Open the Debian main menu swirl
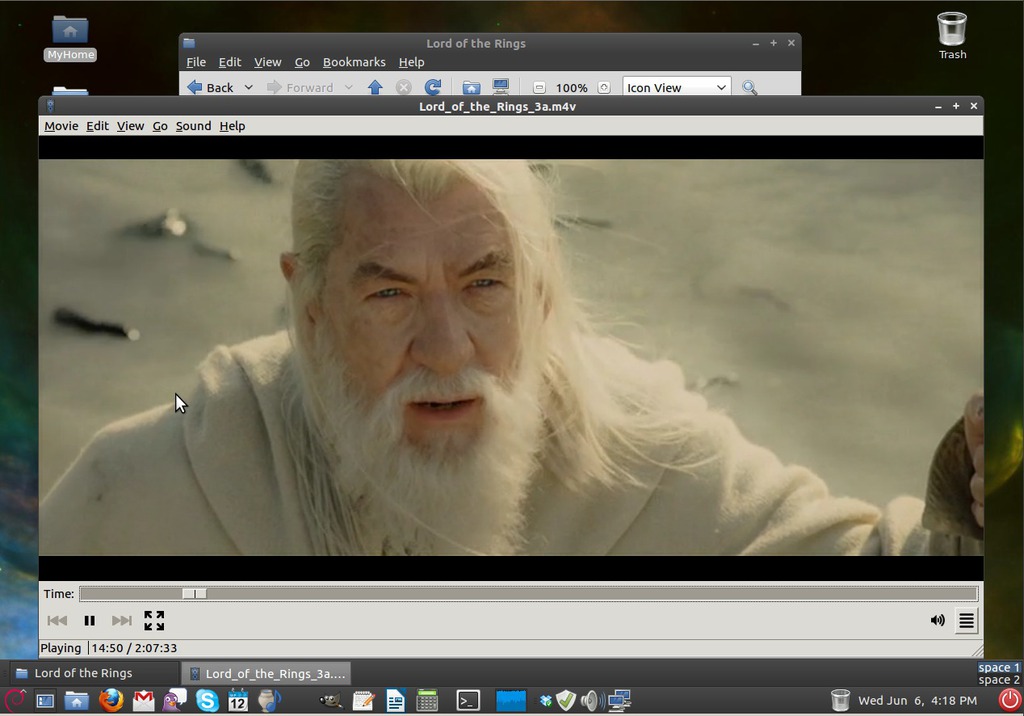 pyautogui.click(x=15, y=700)
